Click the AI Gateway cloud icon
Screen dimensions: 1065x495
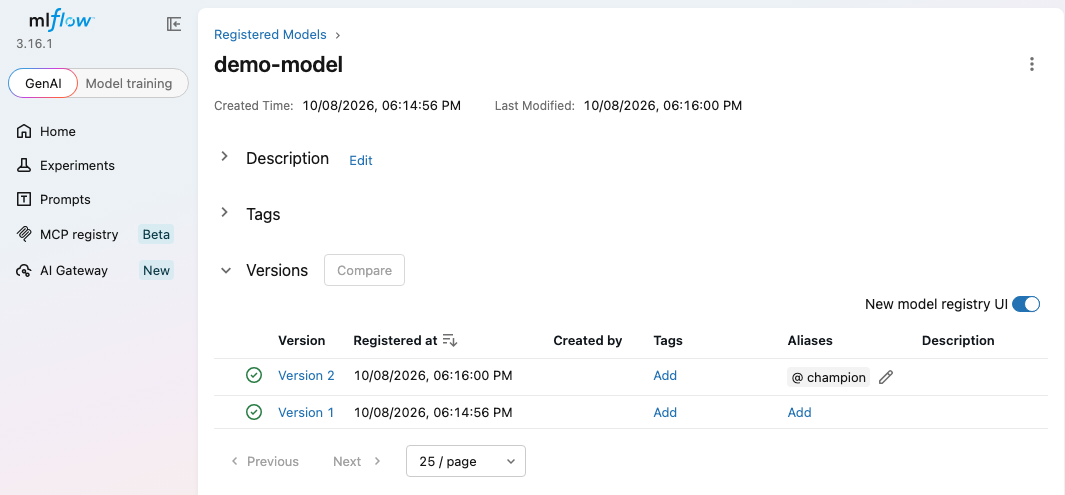[x=24, y=270]
